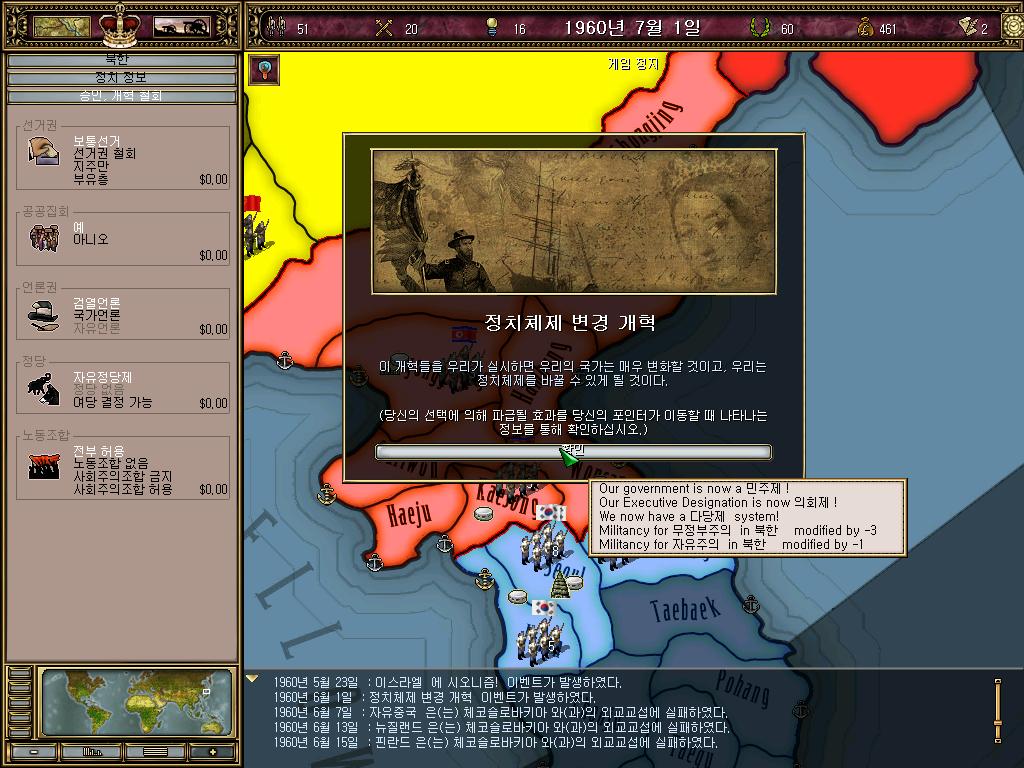
Task: Select 보통선거 suffrage option
Action: point(97,141)
